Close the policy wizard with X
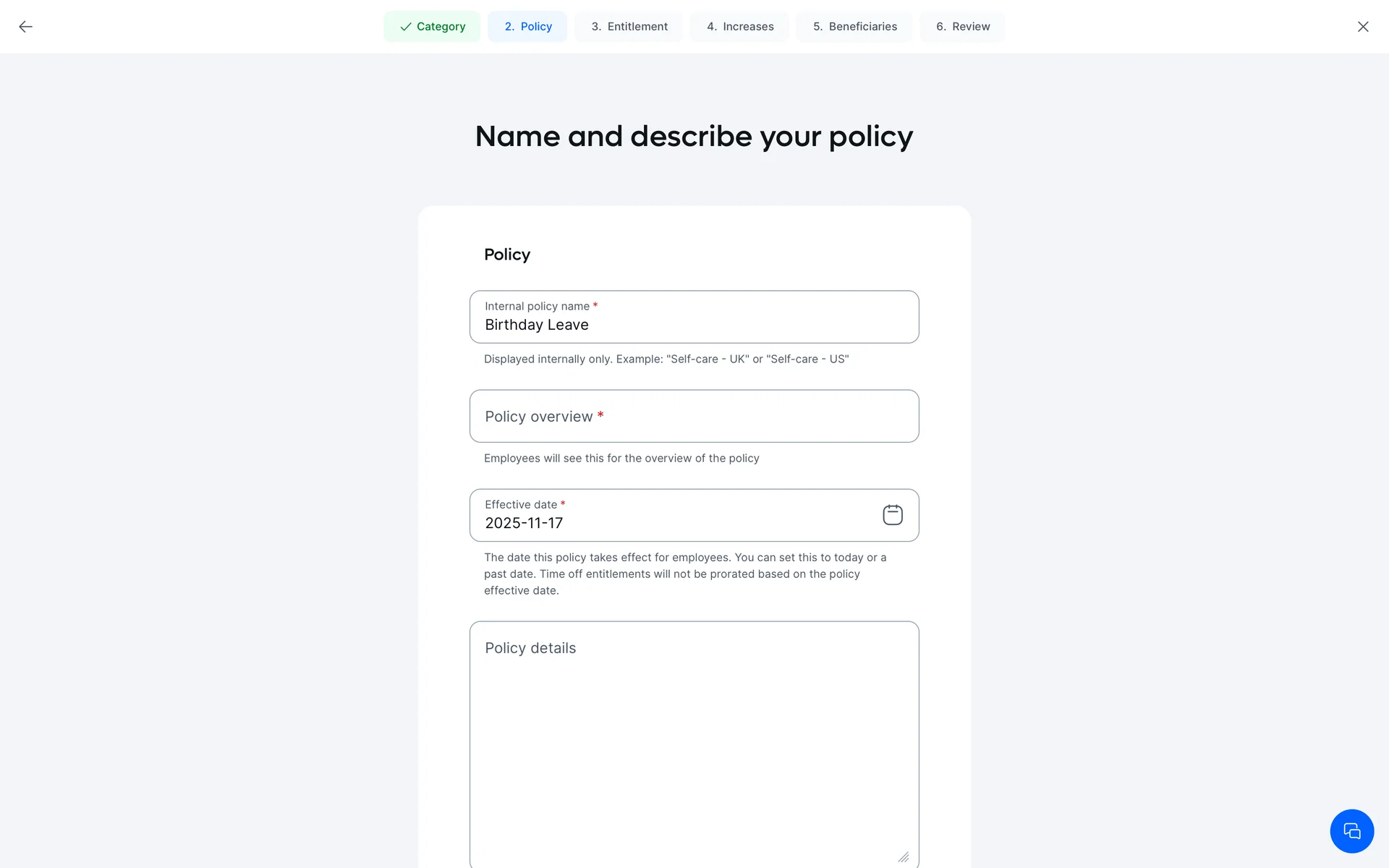 pos(1362,27)
